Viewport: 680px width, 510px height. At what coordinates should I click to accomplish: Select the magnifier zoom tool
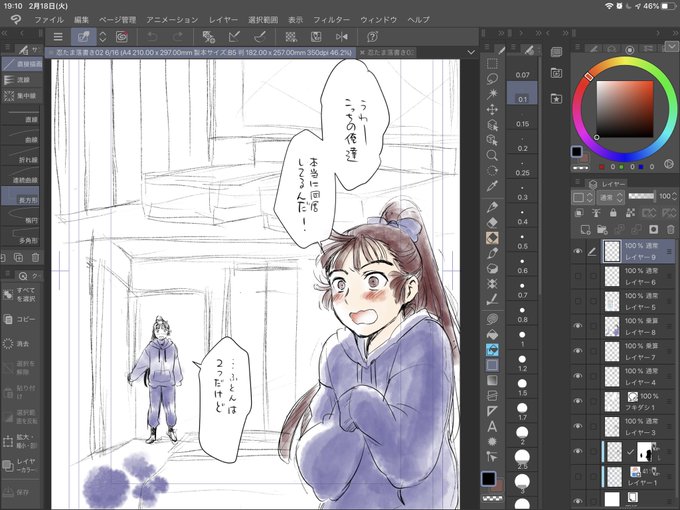click(x=492, y=155)
